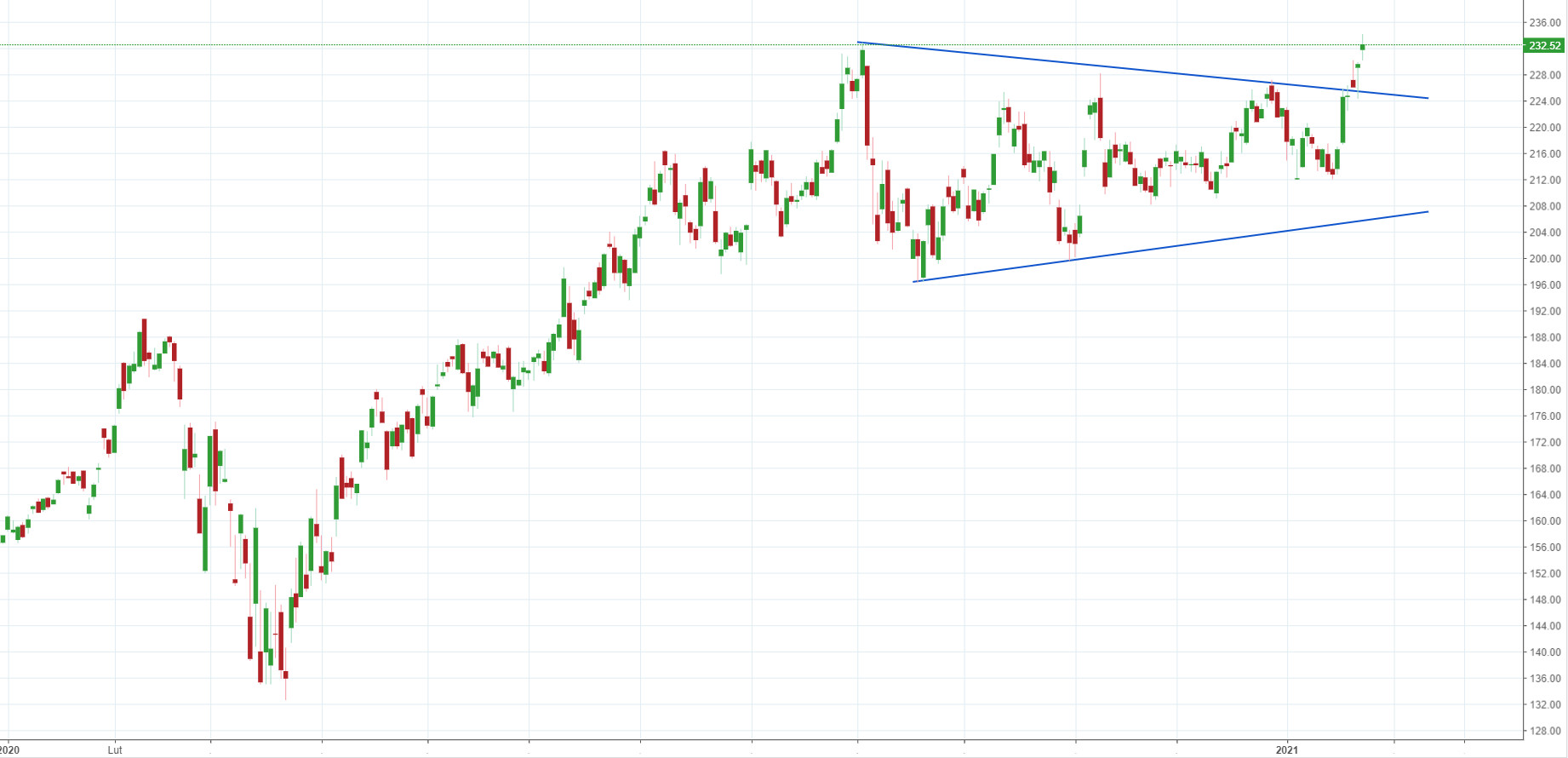Click the 200.00 price axis label
The height and width of the screenshot is (758, 1568).
click(1545, 259)
